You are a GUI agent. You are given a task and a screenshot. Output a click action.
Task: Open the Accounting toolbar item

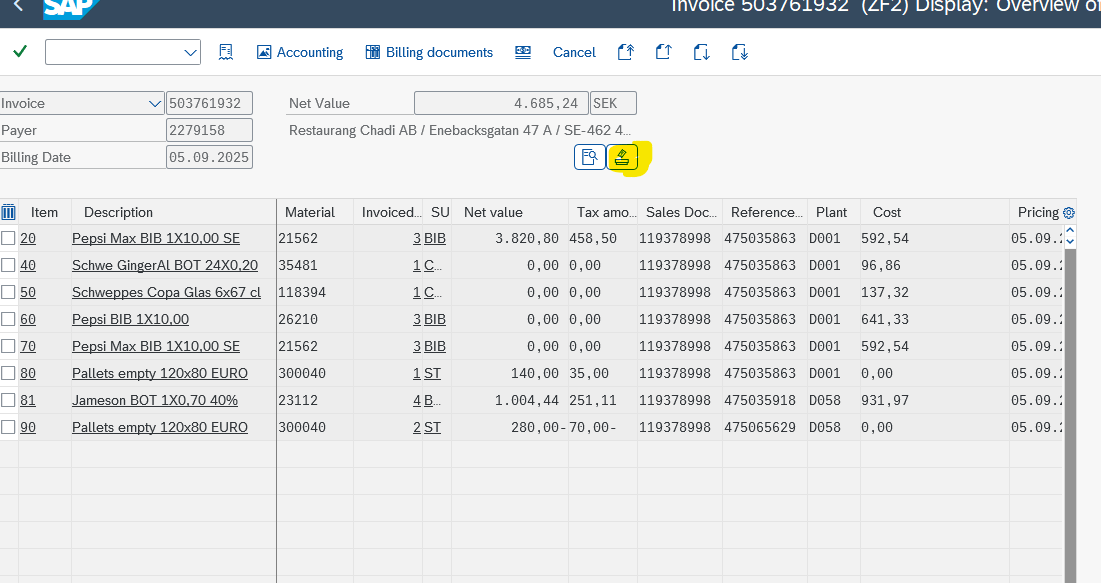300,52
